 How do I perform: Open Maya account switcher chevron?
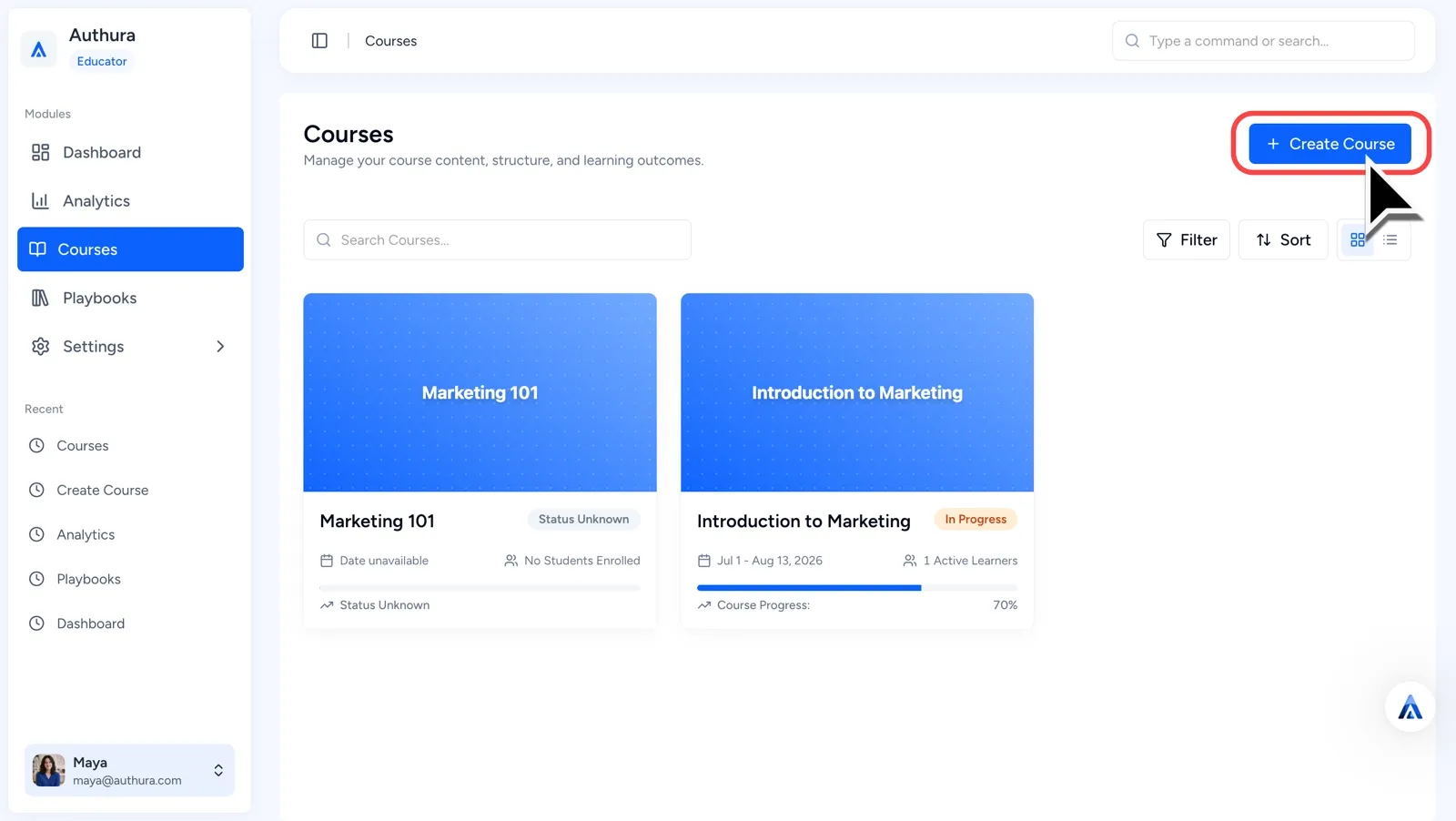[218, 771]
